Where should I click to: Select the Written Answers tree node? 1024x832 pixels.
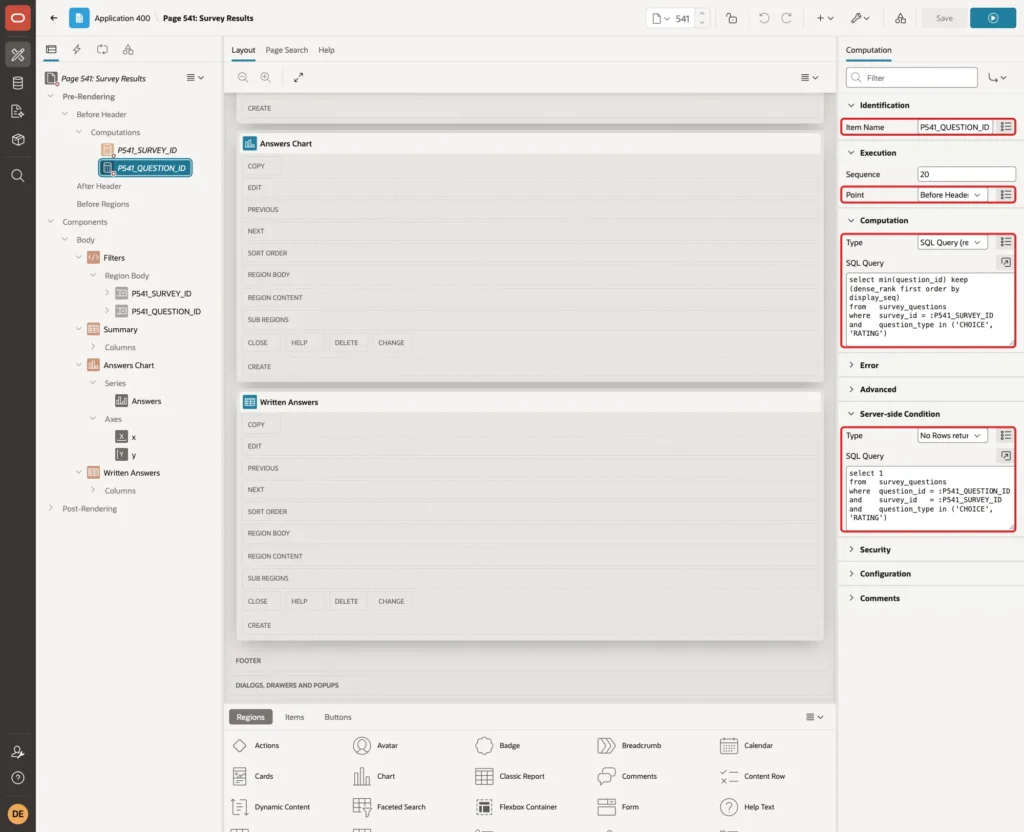coord(131,473)
